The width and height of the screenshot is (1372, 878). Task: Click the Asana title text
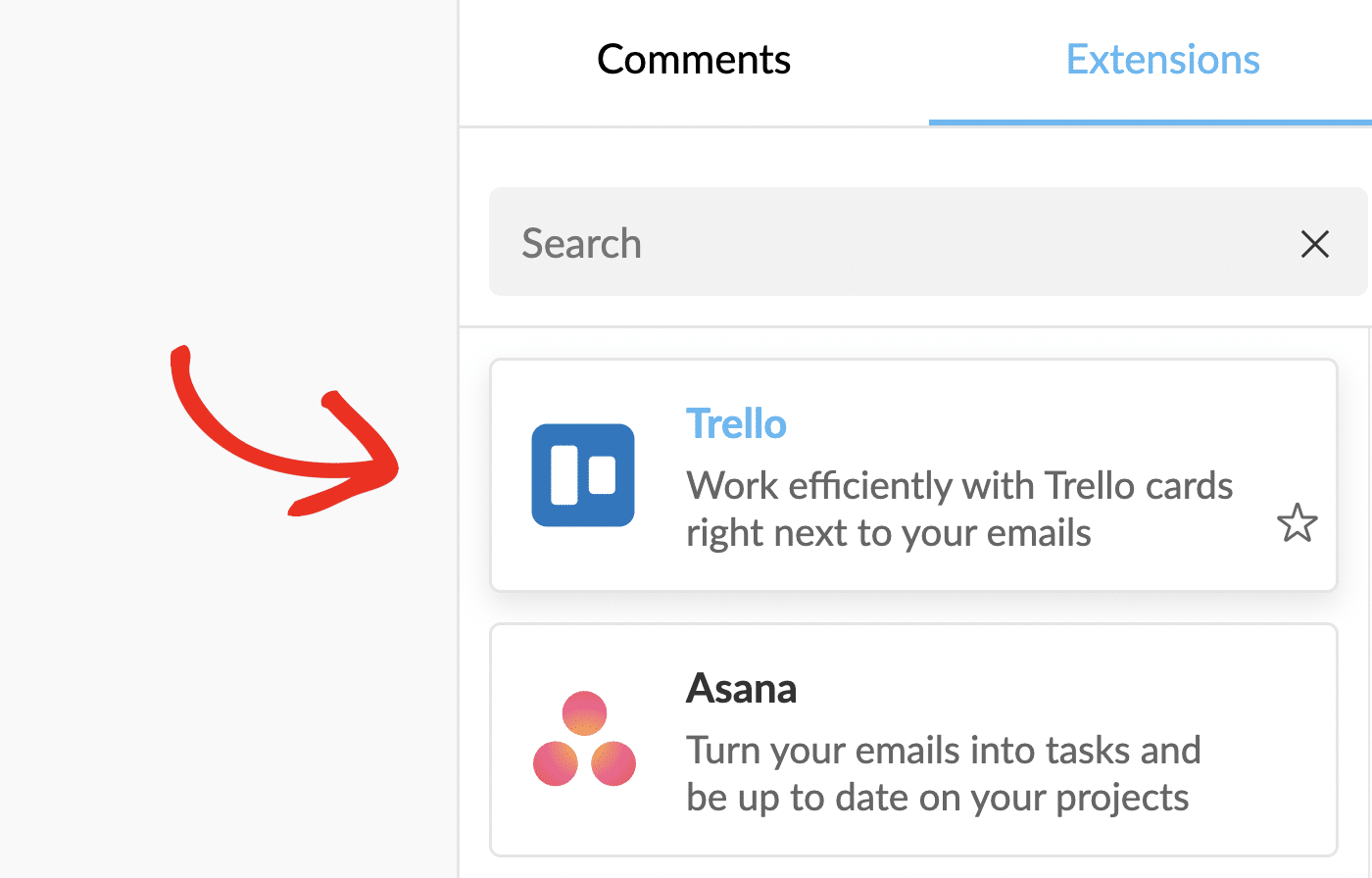tap(741, 688)
